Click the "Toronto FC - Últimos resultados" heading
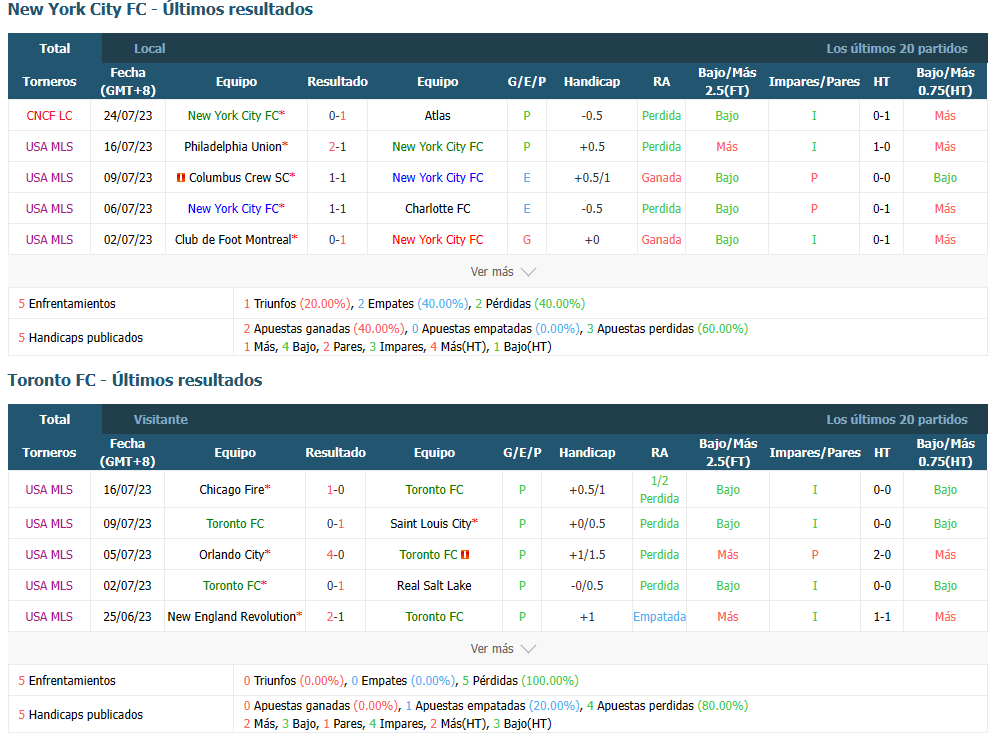 coord(135,380)
